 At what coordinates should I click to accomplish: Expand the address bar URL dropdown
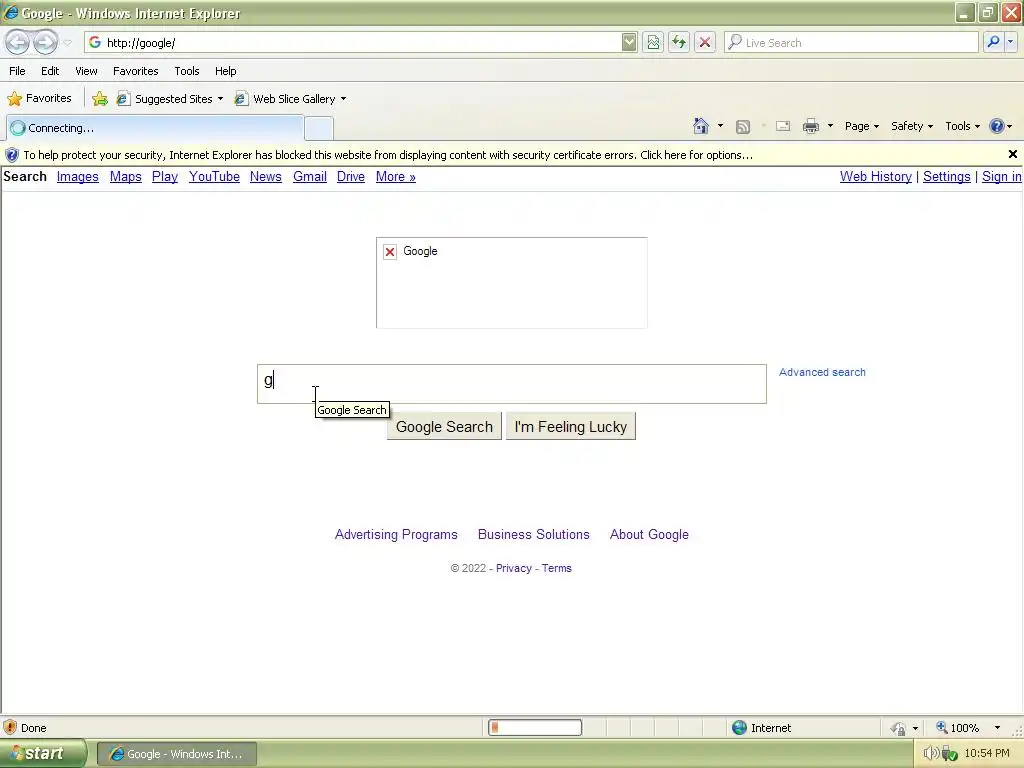[629, 42]
